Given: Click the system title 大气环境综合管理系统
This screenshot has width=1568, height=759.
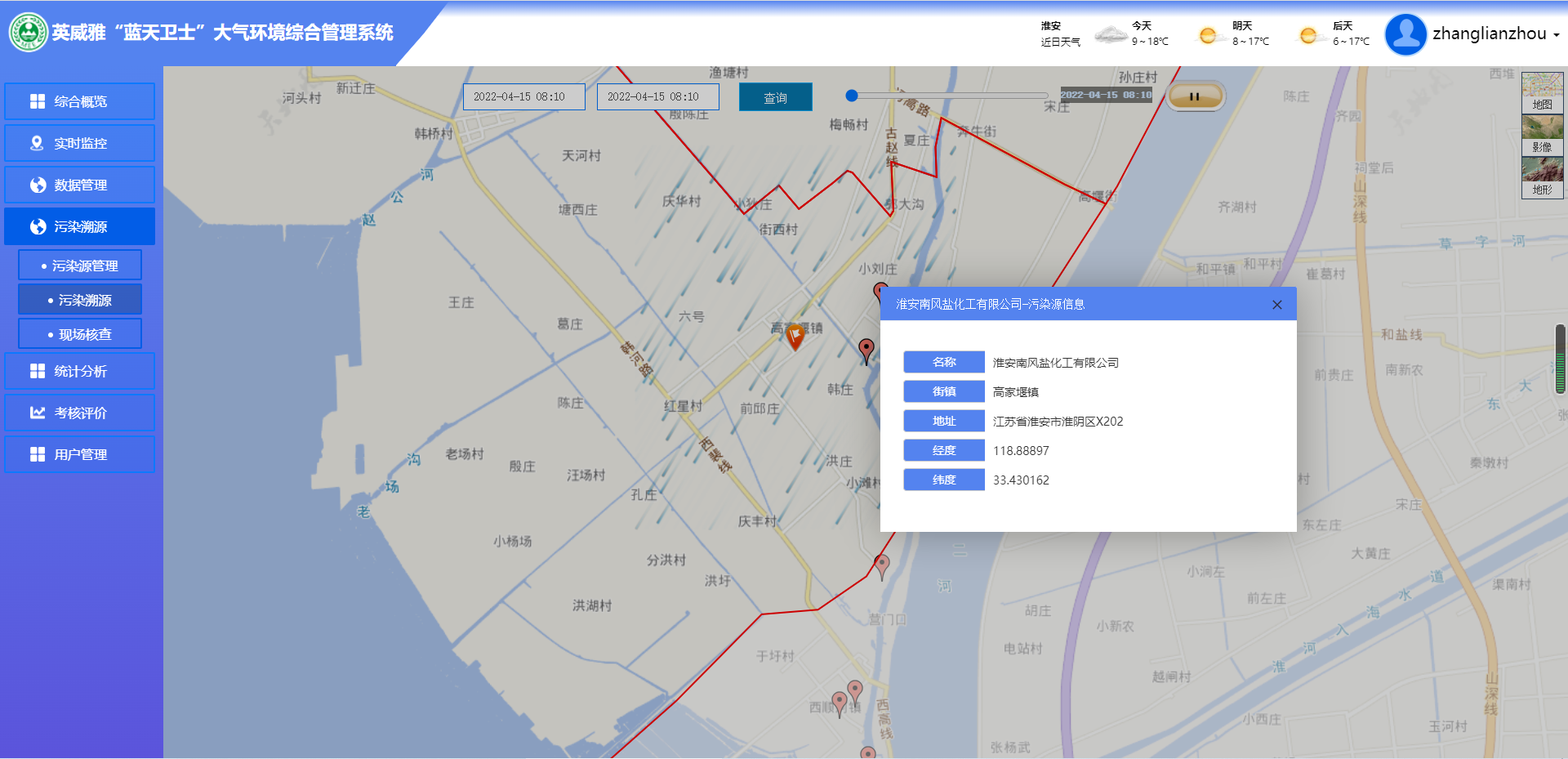Looking at the screenshot, I should [303, 33].
